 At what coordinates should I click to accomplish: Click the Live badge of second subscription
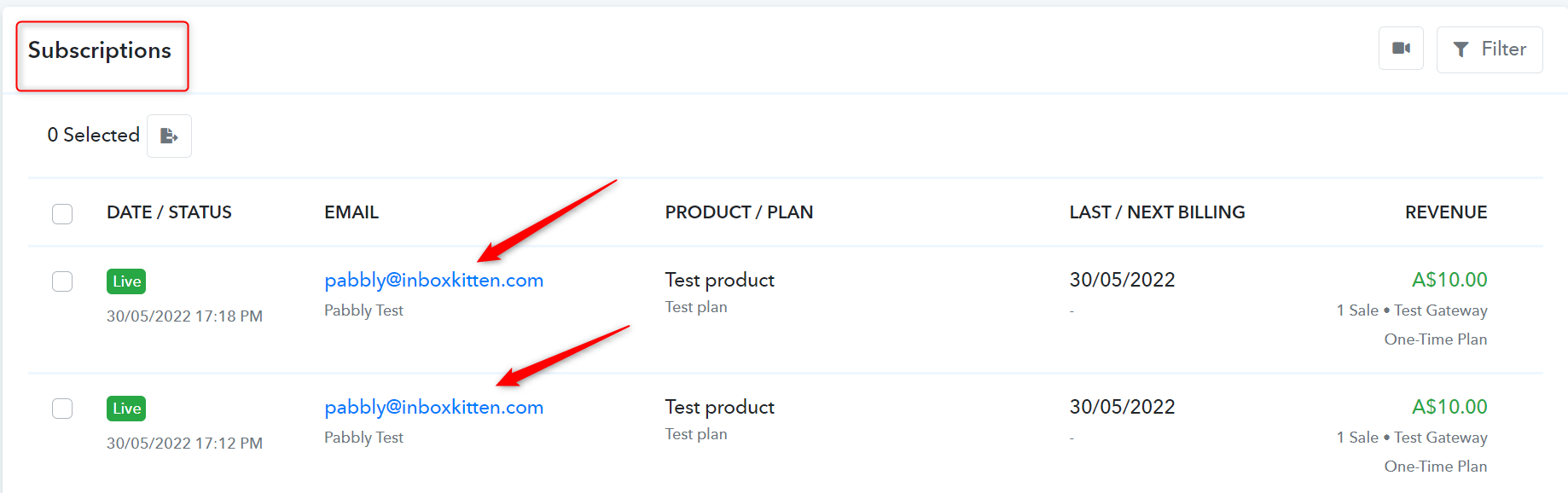[x=126, y=409]
